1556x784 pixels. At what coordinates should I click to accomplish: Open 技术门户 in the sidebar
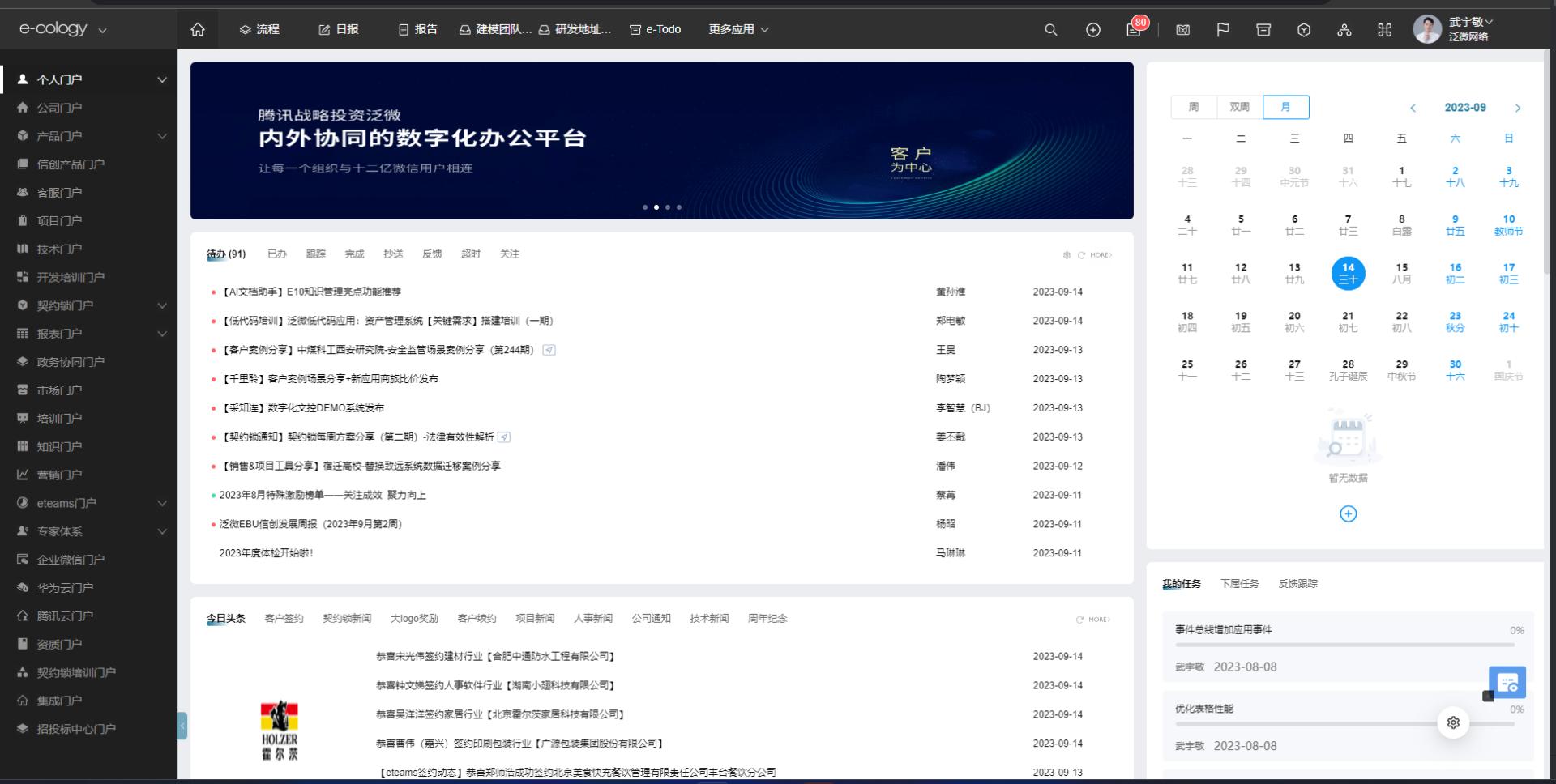[59, 249]
